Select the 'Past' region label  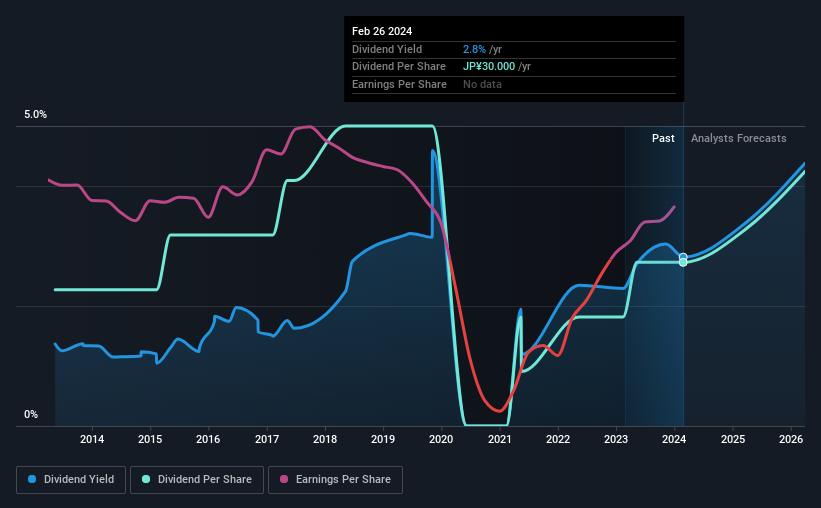coord(663,138)
